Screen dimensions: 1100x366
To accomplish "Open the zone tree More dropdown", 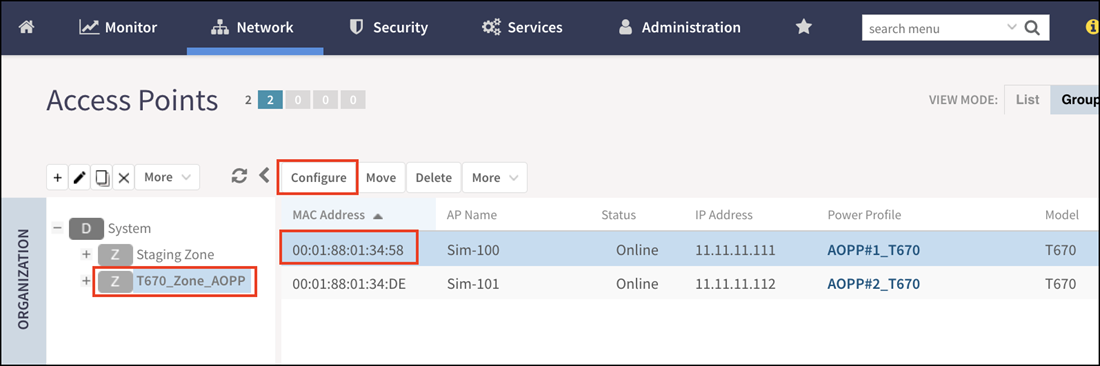I will pyautogui.click(x=167, y=177).
